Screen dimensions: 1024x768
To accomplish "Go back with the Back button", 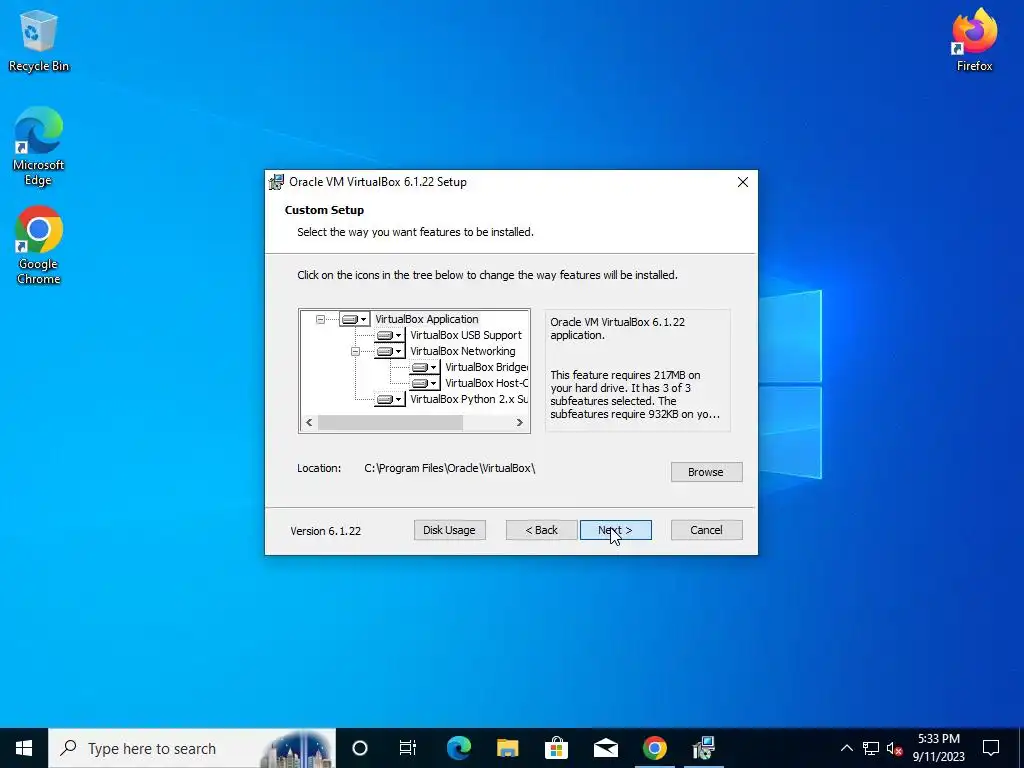I will tap(541, 530).
